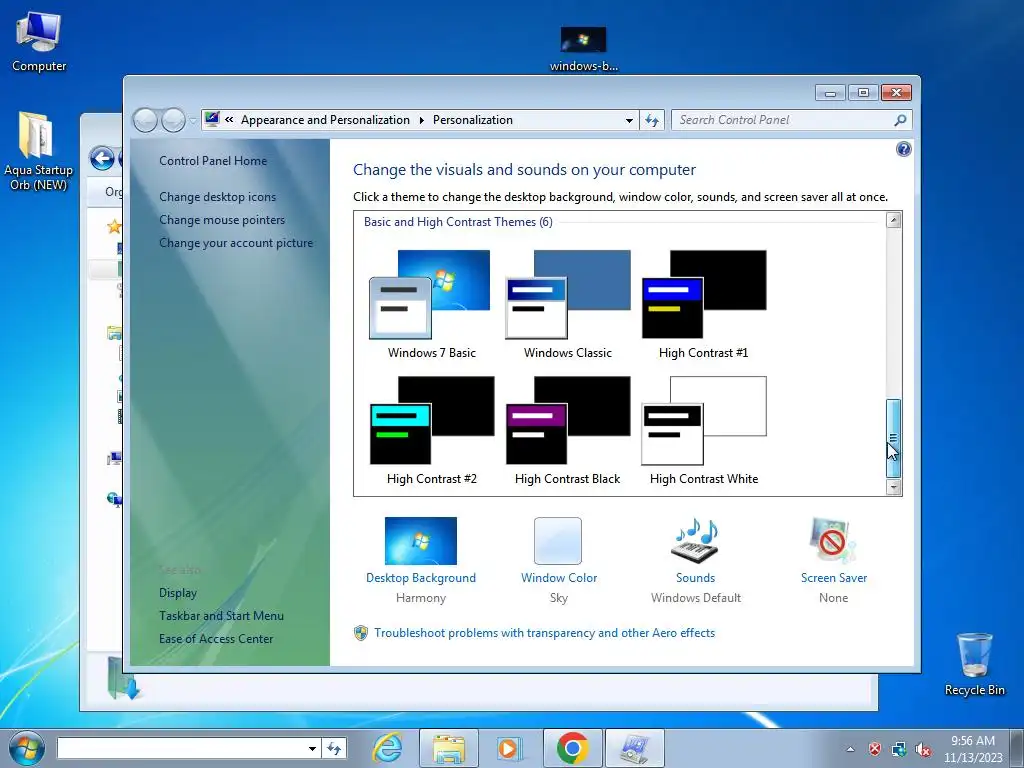Image resolution: width=1024 pixels, height=768 pixels.
Task: Open the Start menu orb
Action: tap(27, 748)
